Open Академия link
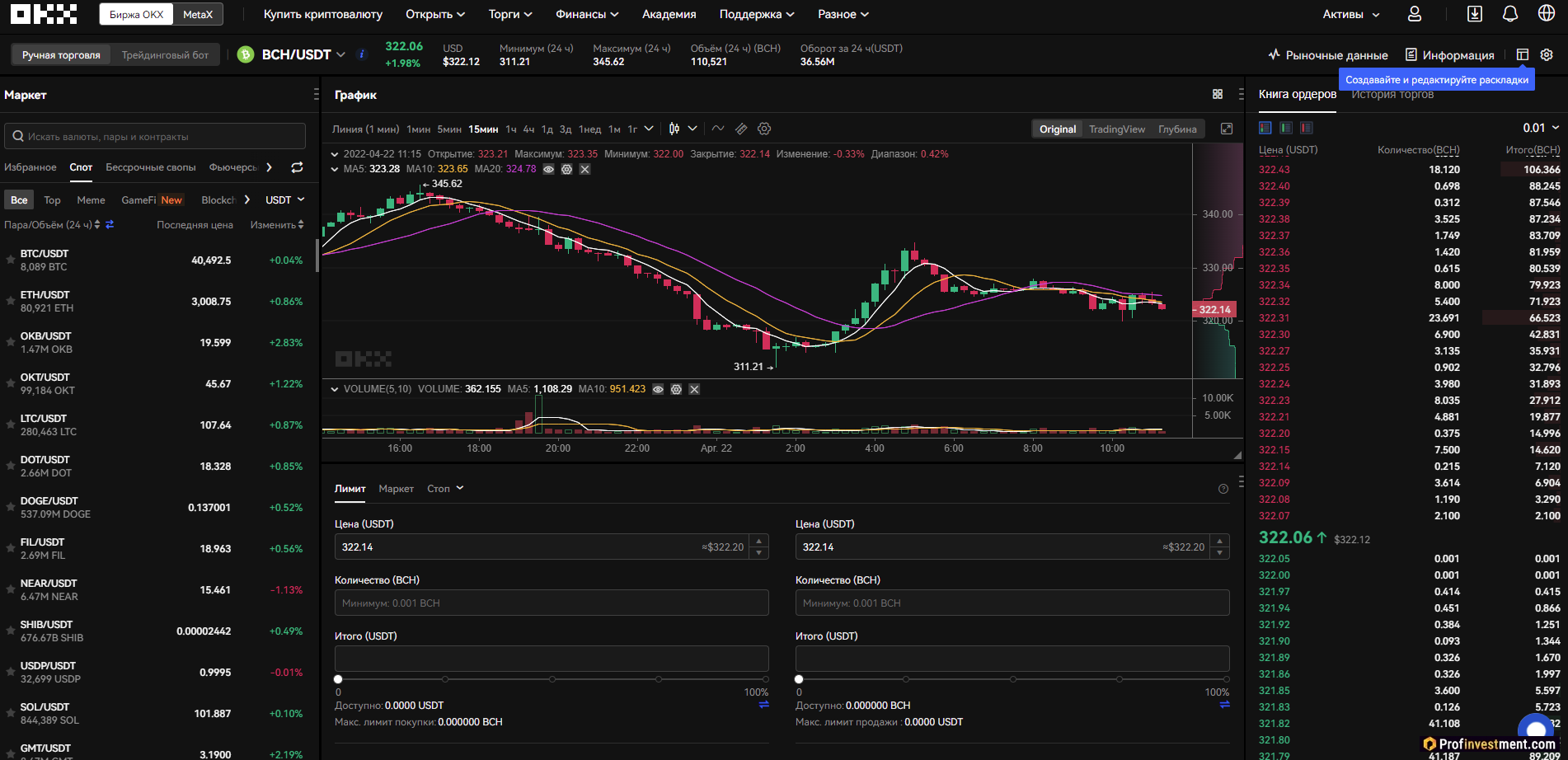 pos(669,14)
